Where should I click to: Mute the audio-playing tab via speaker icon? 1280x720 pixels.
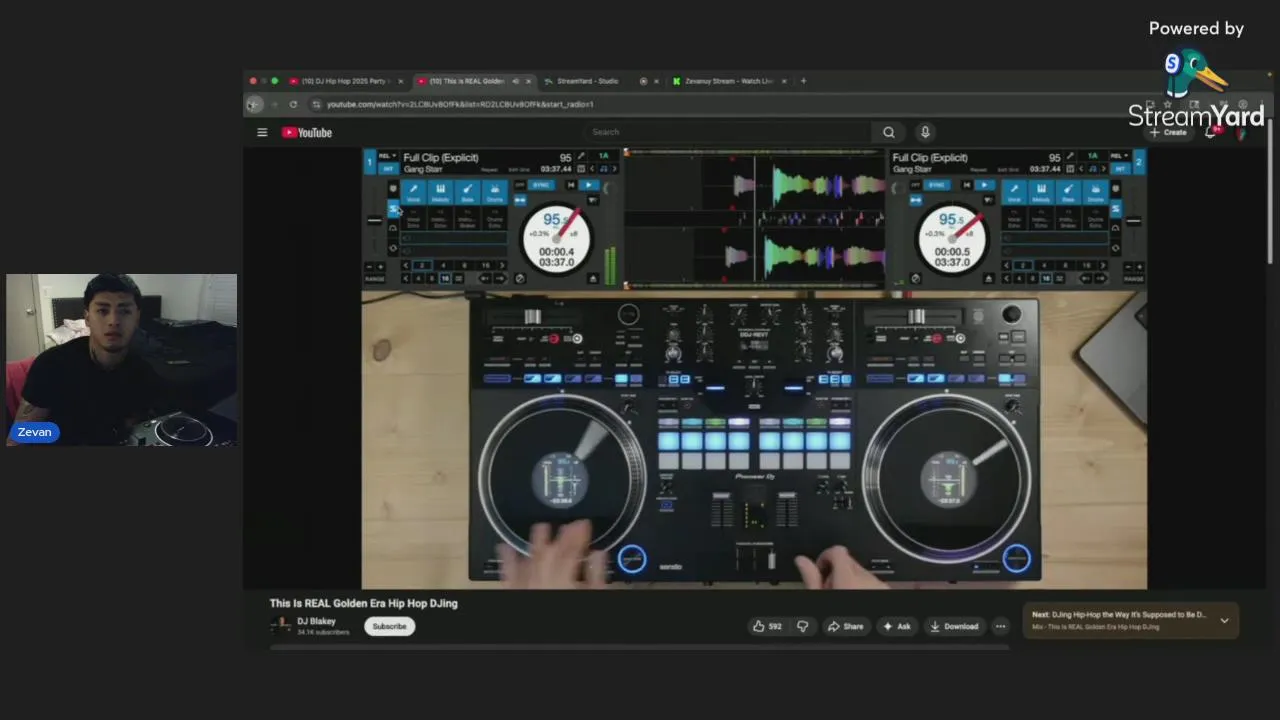(515, 81)
